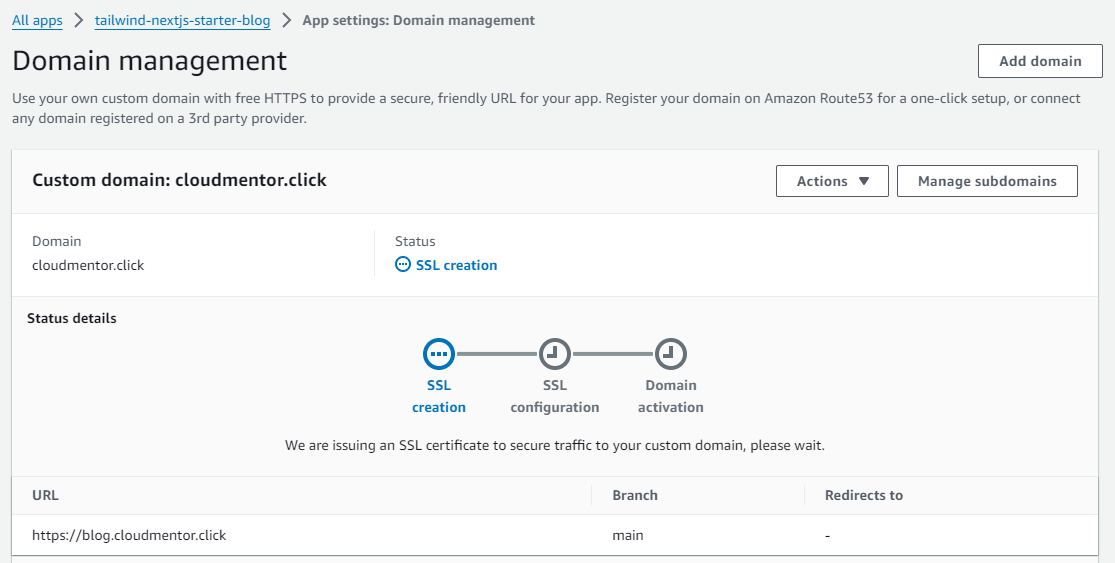This screenshot has width=1115, height=563.
Task: Select the URL column header
Action: (45, 495)
